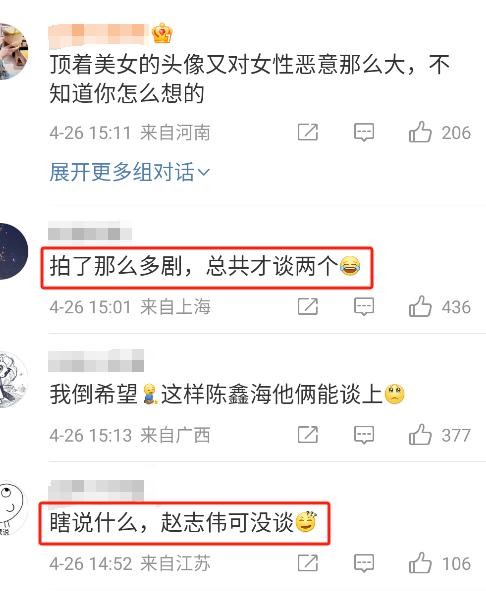
Task: Open the dark starry avatar profile
Action: click(x=13, y=251)
